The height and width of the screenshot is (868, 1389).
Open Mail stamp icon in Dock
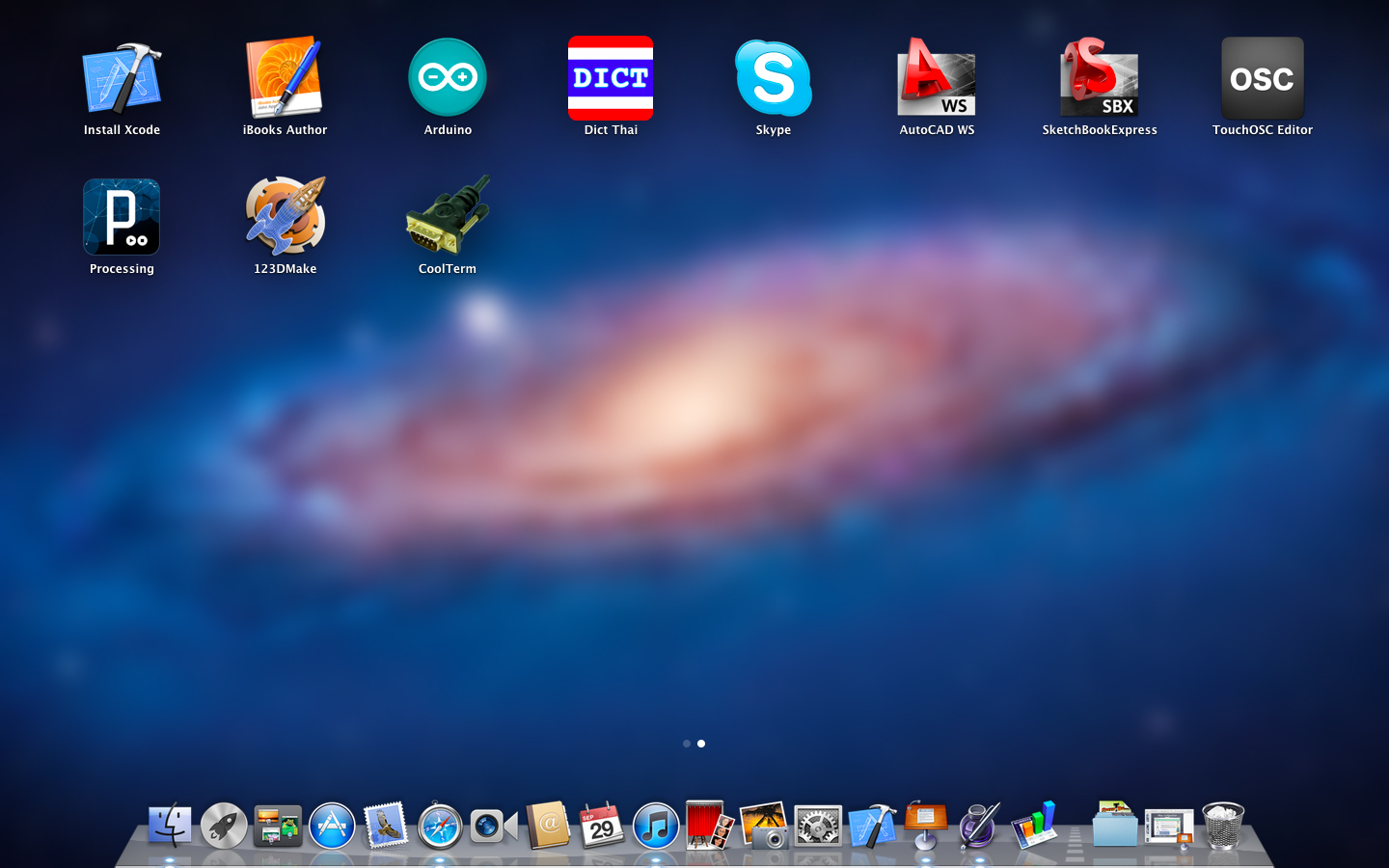pyautogui.click(x=386, y=827)
